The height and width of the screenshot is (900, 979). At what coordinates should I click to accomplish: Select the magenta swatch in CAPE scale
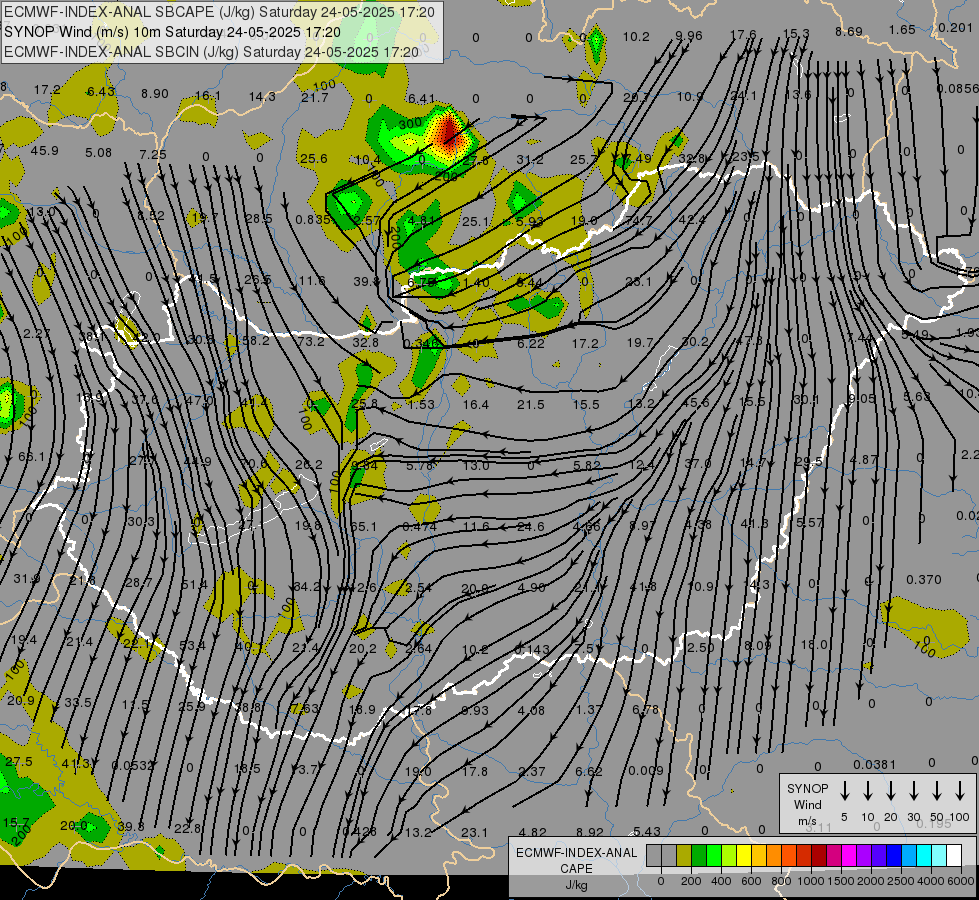pyautogui.click(x=849, y=856)
